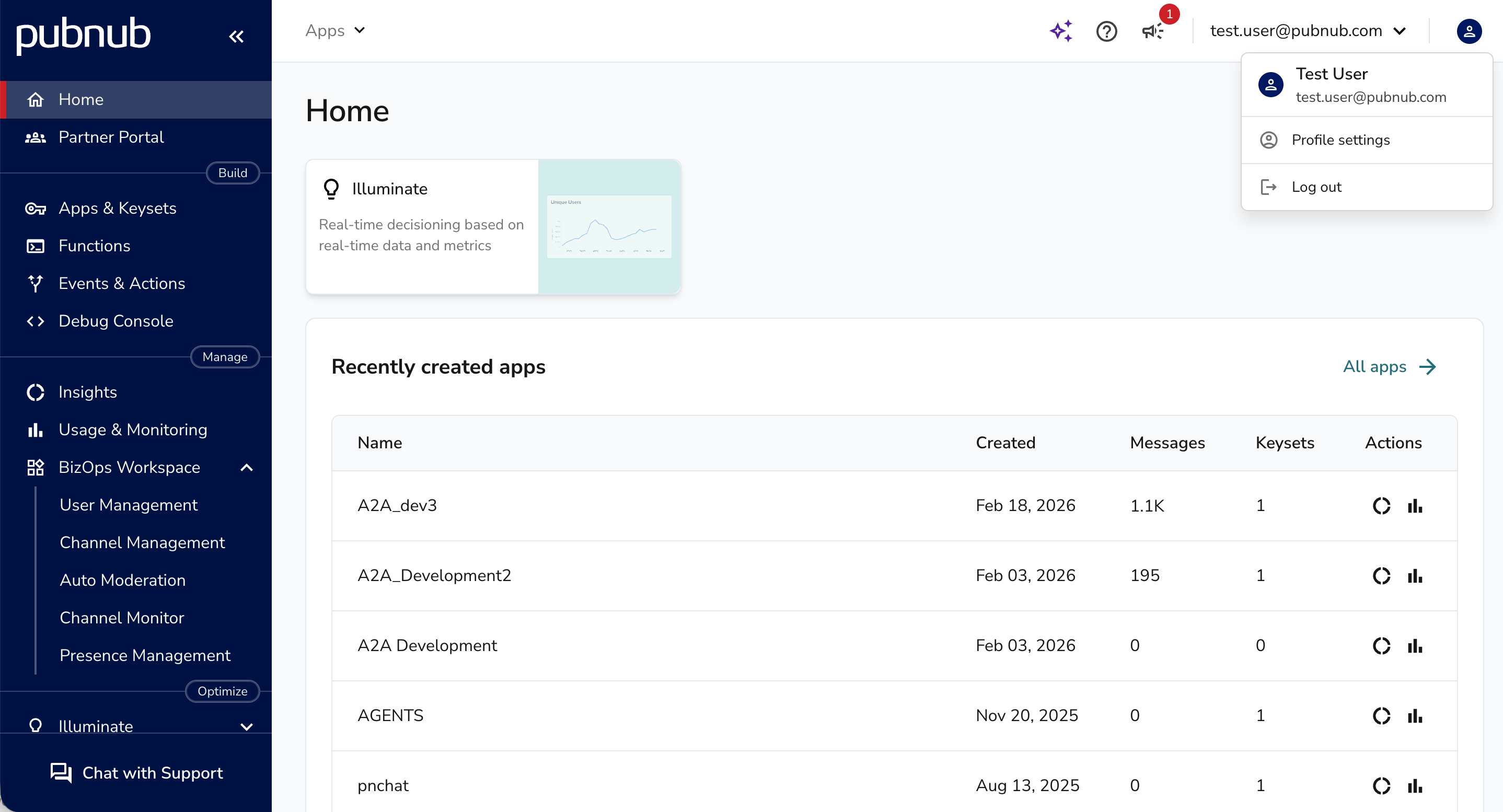The width and height of the screenshot is (1503, 812).
Task: Collapse the sidebar with the double chevron
Action: [x=236, y=36]
